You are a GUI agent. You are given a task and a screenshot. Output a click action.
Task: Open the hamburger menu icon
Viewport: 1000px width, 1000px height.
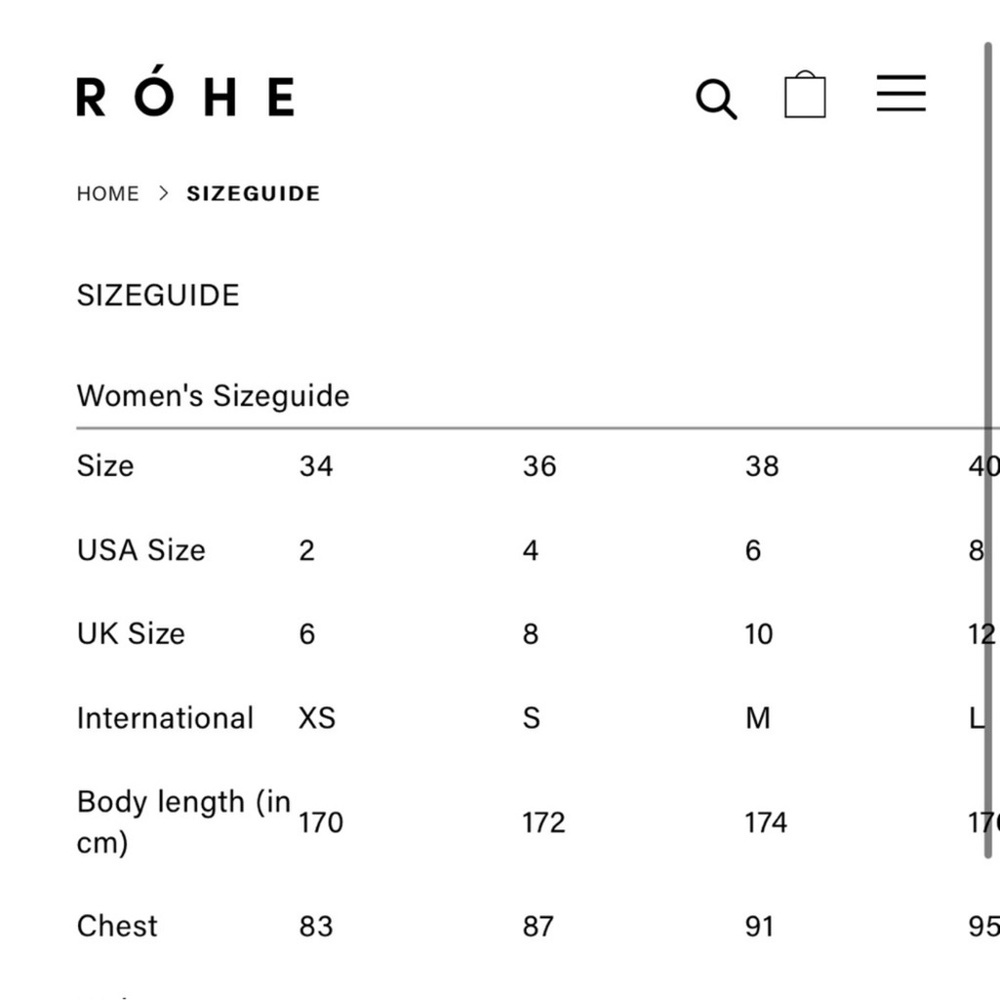[901, 93]
